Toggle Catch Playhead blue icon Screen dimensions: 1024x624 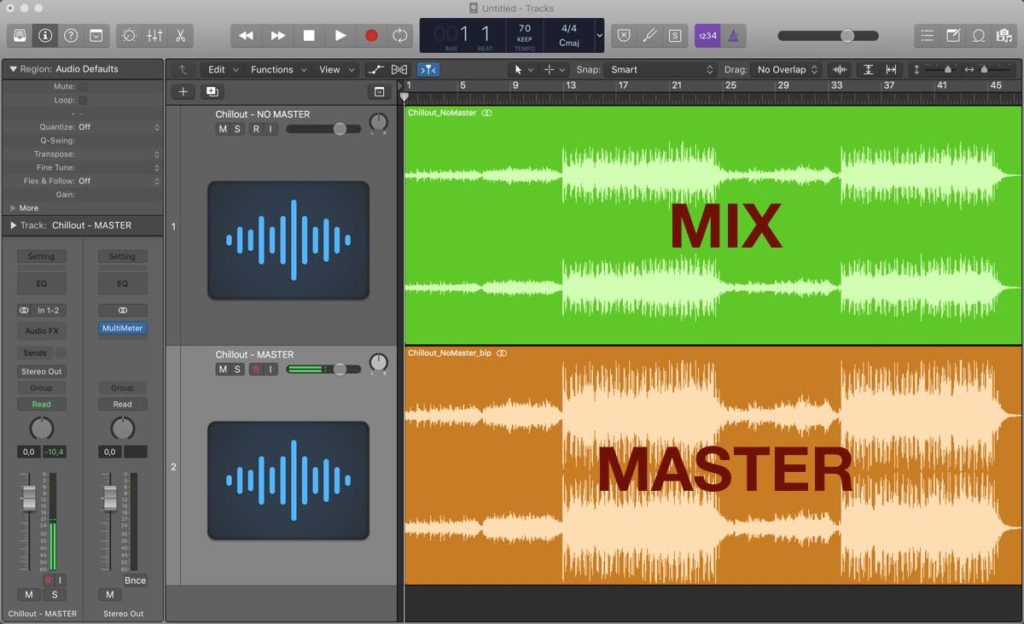point(428,70)
